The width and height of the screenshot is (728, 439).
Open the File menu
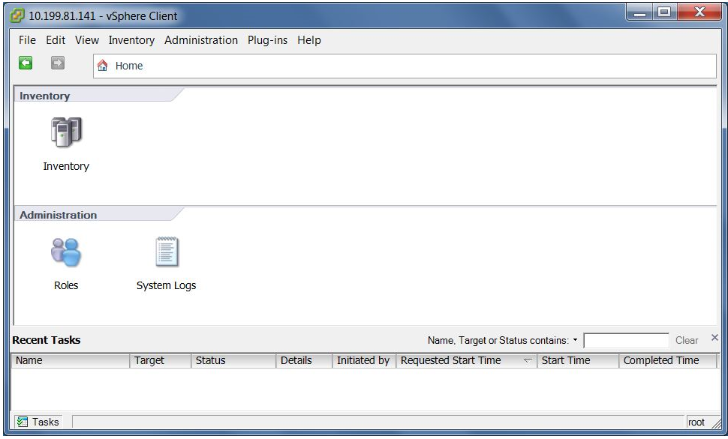point(27,40)
